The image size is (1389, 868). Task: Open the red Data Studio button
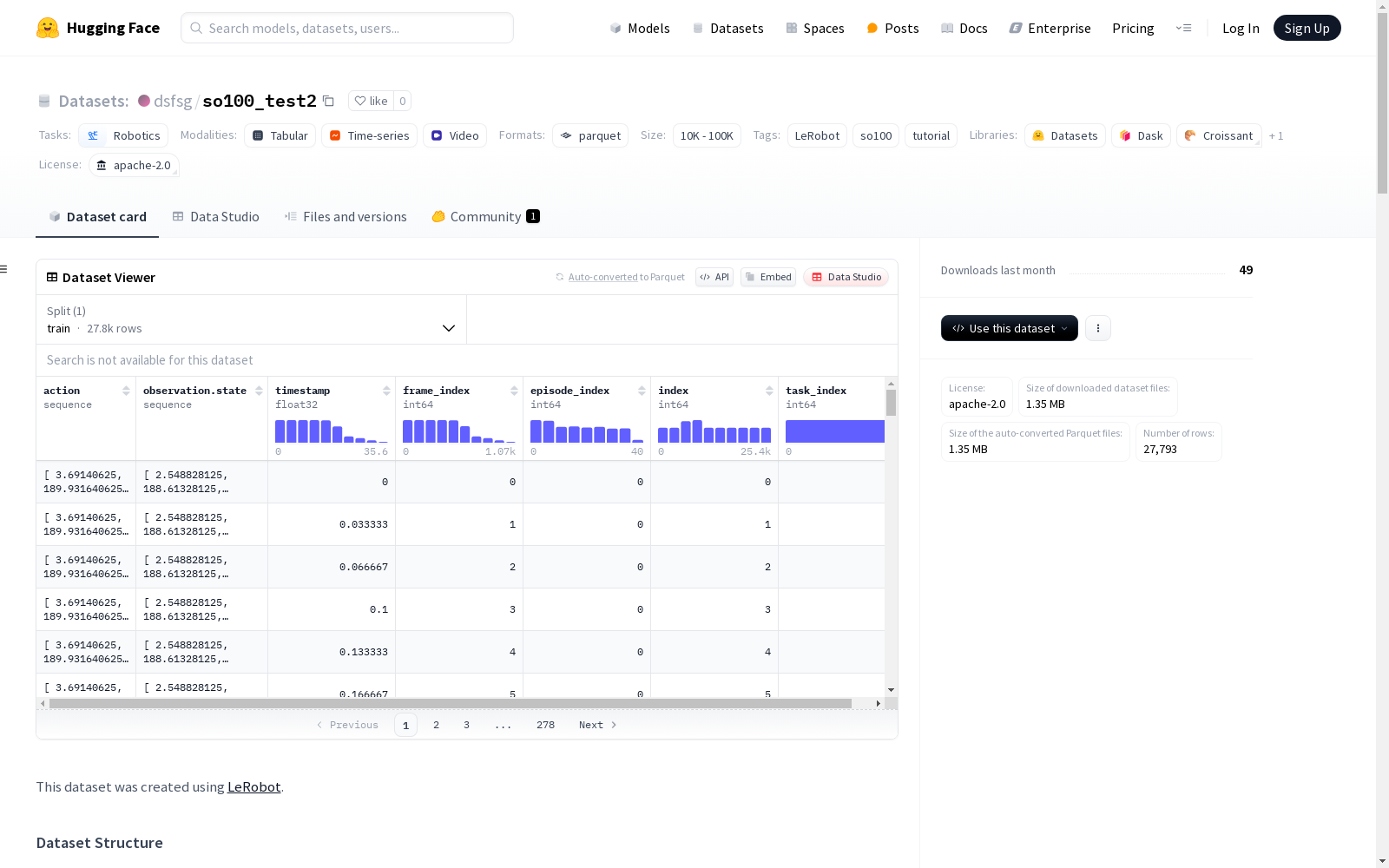coord(846,277)
